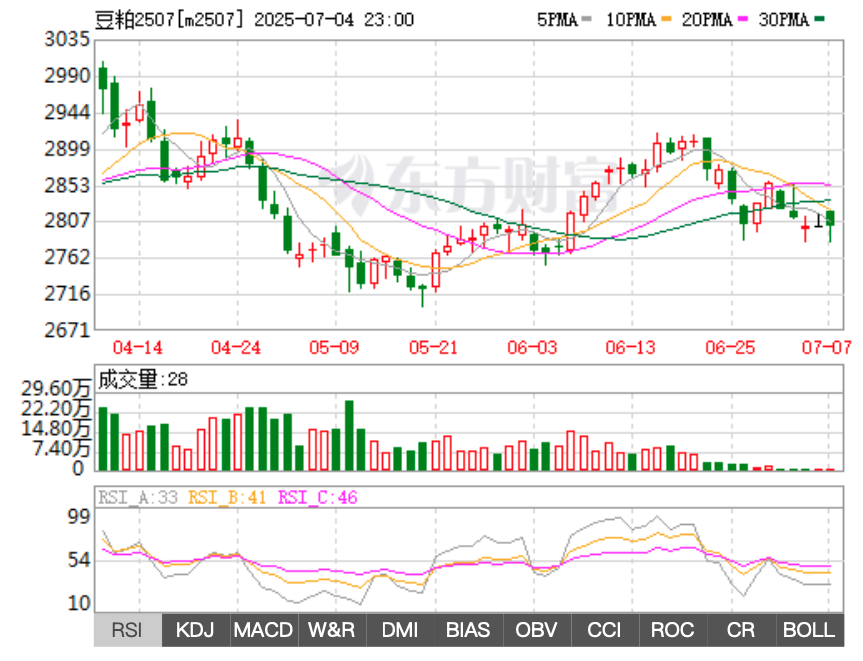Click the timestamp 2025-07-04 23:00
The width and height of the screenshot is (863, 661).
[x=334, y=20]
